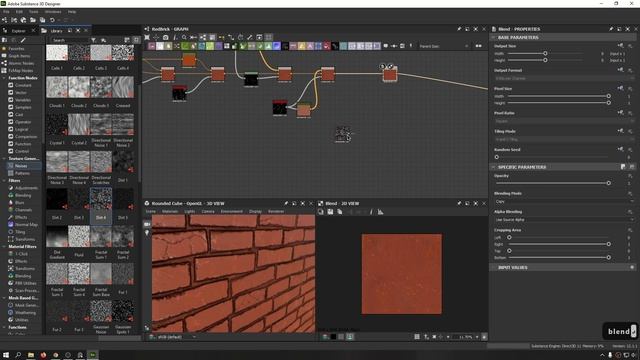Select the Cells 1 noise thumbnail
The width and height of the screenshot is (640, 360).
tap(57, 53)
